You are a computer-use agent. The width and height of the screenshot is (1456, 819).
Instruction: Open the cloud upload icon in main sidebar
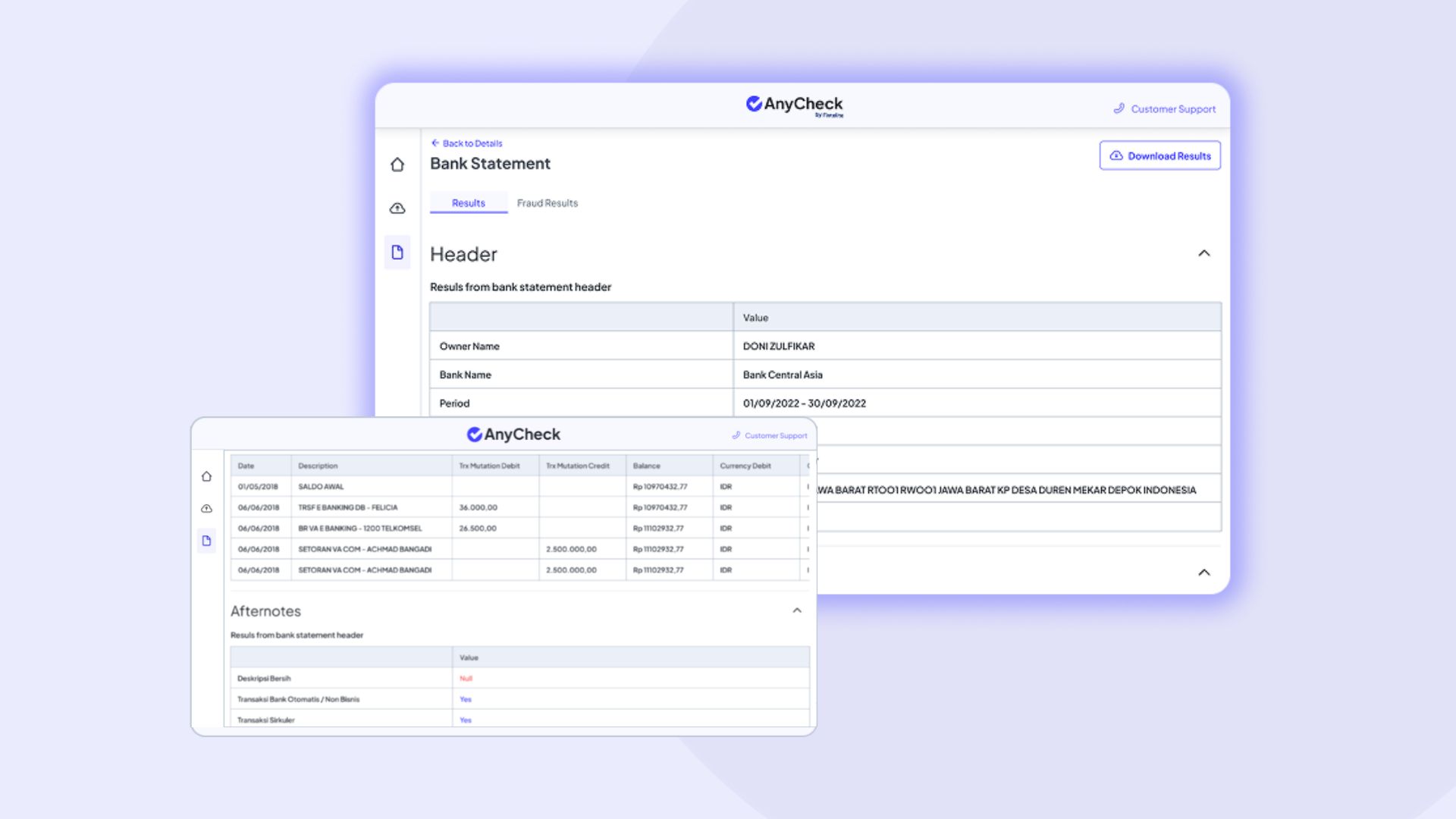coord(397,209)
